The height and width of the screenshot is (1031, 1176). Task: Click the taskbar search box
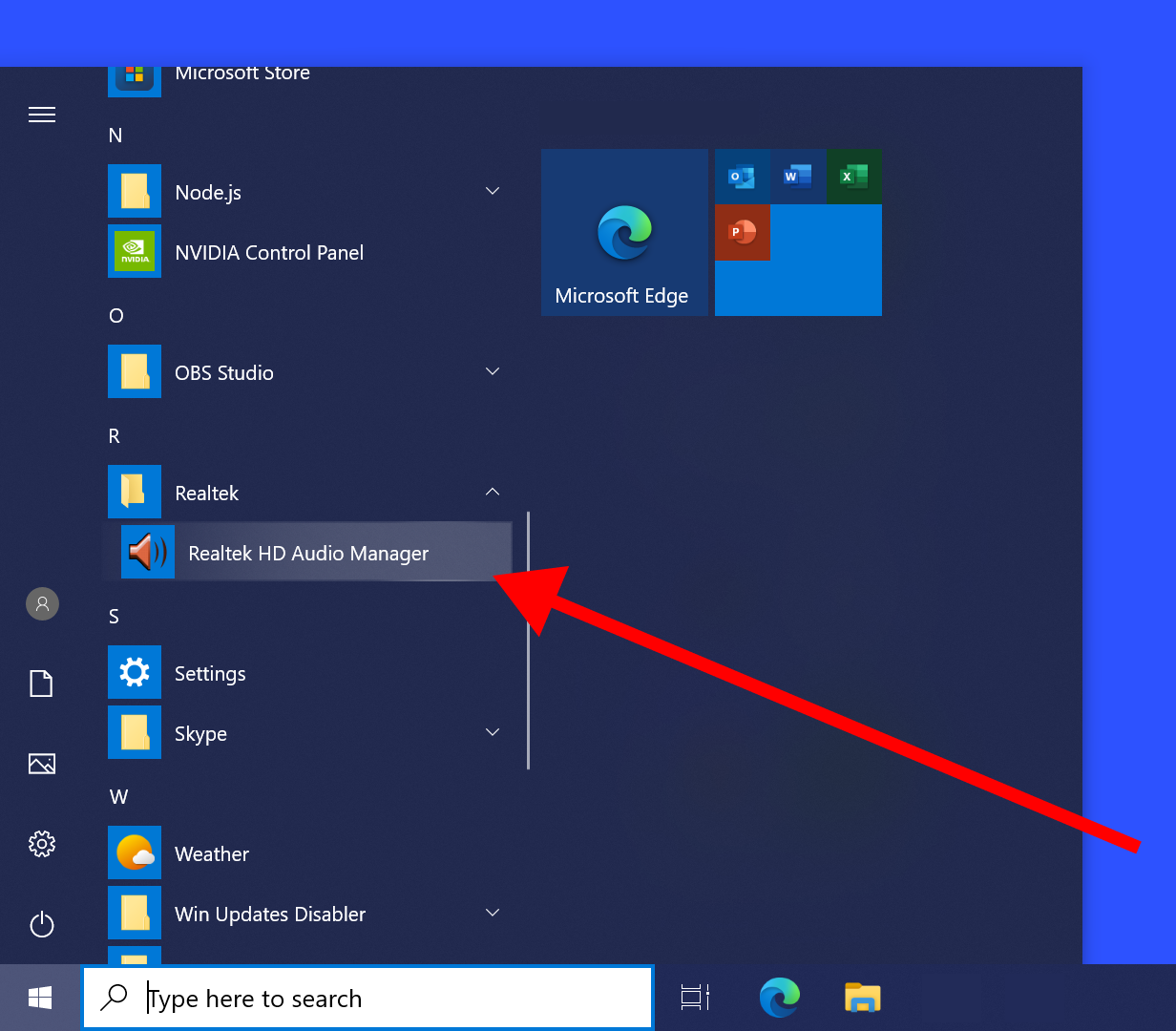(x=367, y=998)
